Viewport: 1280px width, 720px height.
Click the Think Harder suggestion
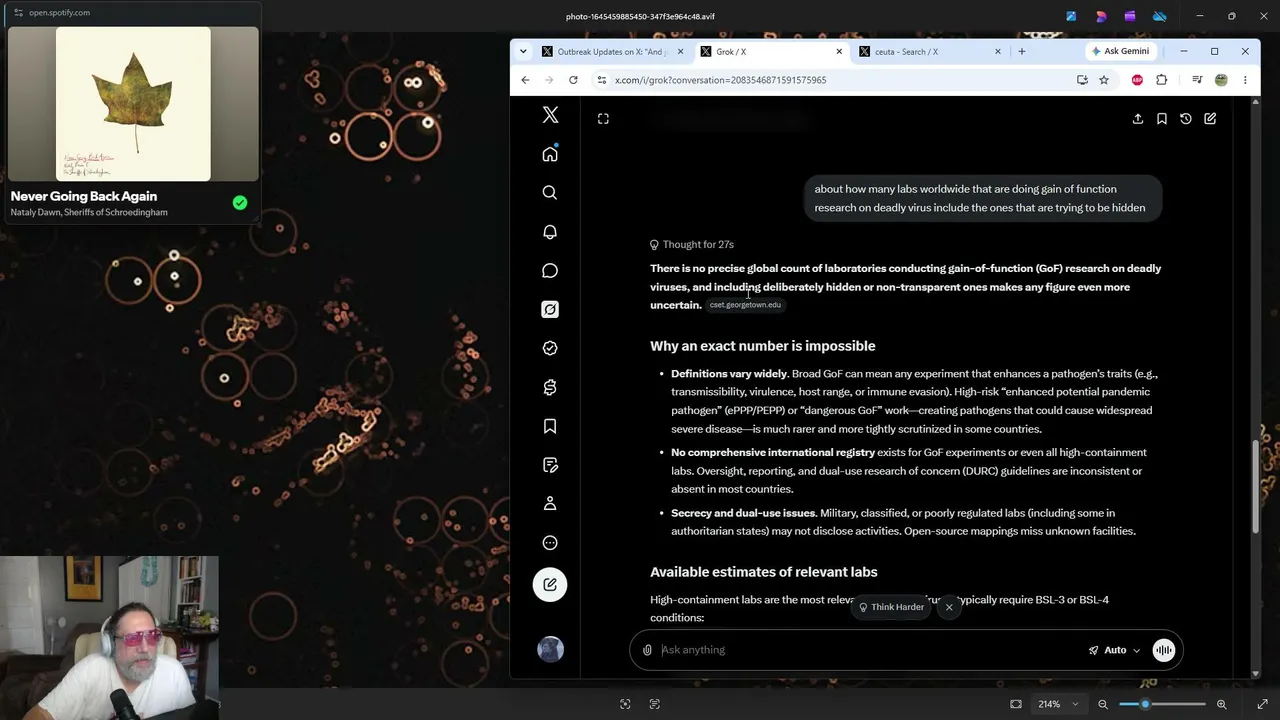891,607
